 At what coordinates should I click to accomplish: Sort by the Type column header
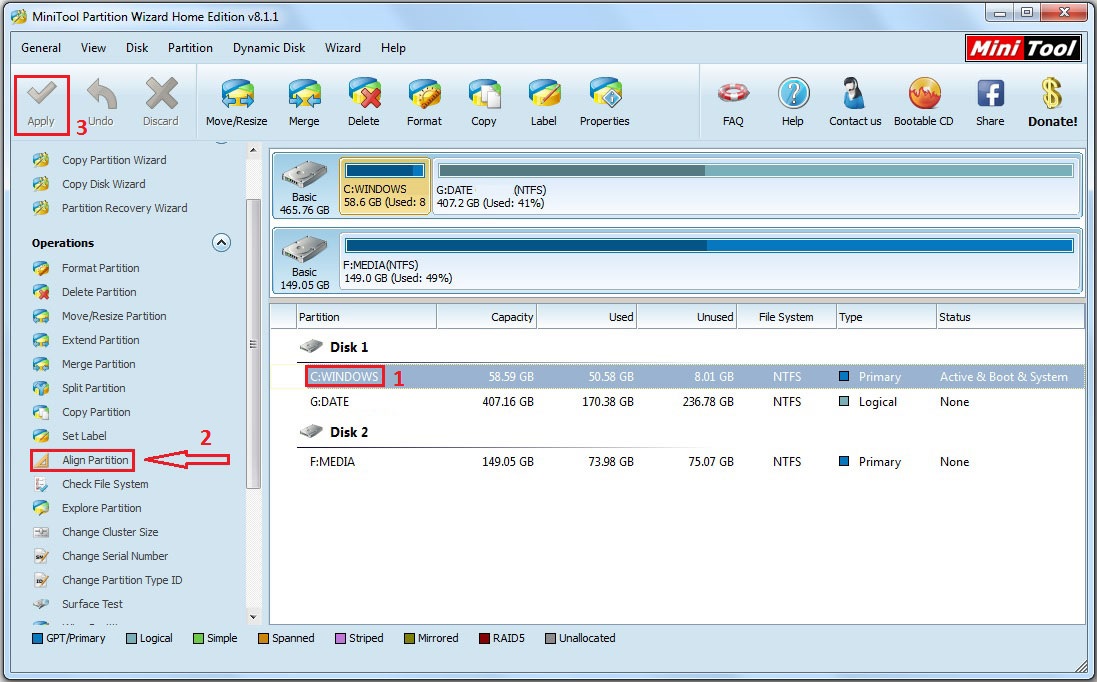pyautogui.click(x=886, y=317)
